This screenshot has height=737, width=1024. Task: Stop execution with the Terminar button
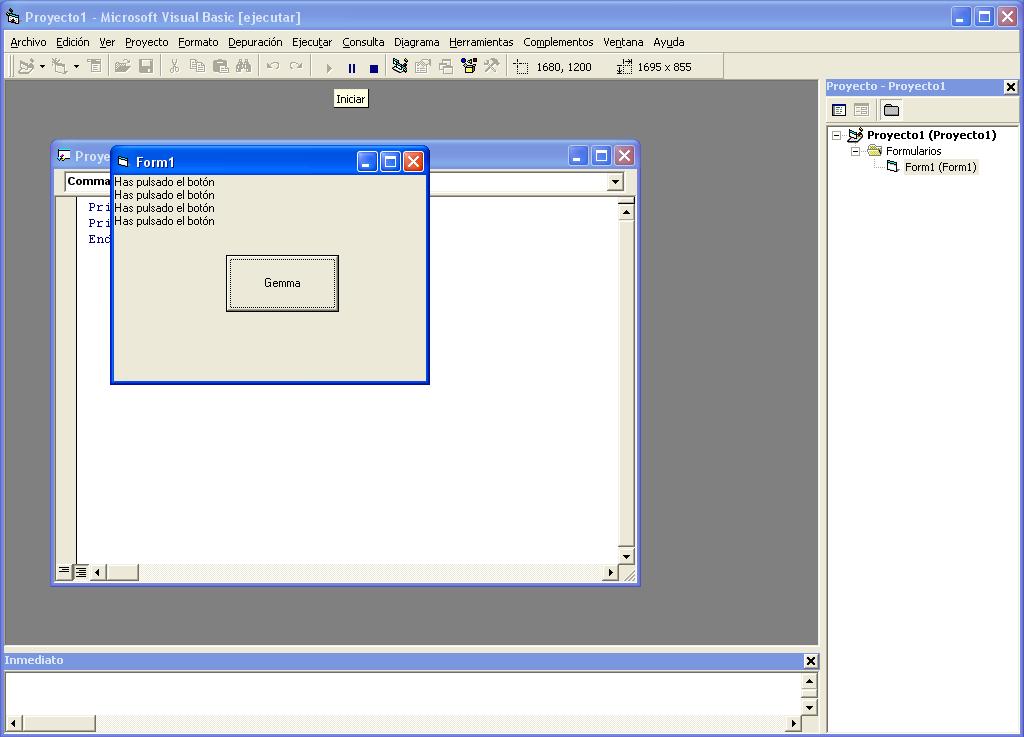coord(372,67)
